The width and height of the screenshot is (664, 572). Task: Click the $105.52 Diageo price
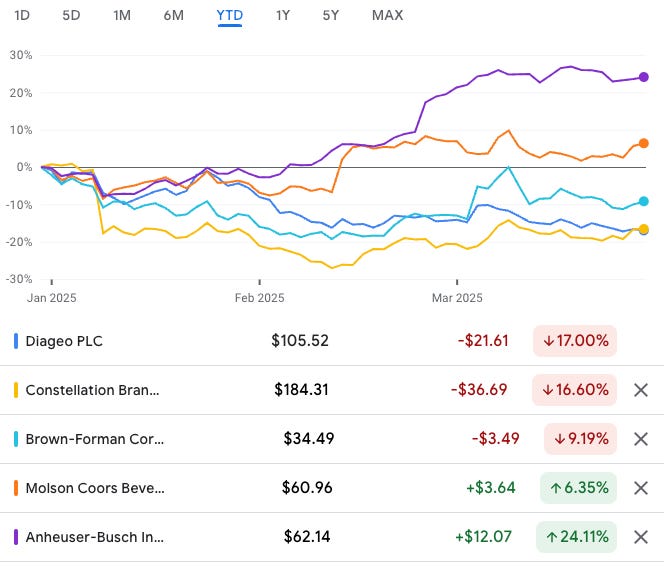[300, 341]
